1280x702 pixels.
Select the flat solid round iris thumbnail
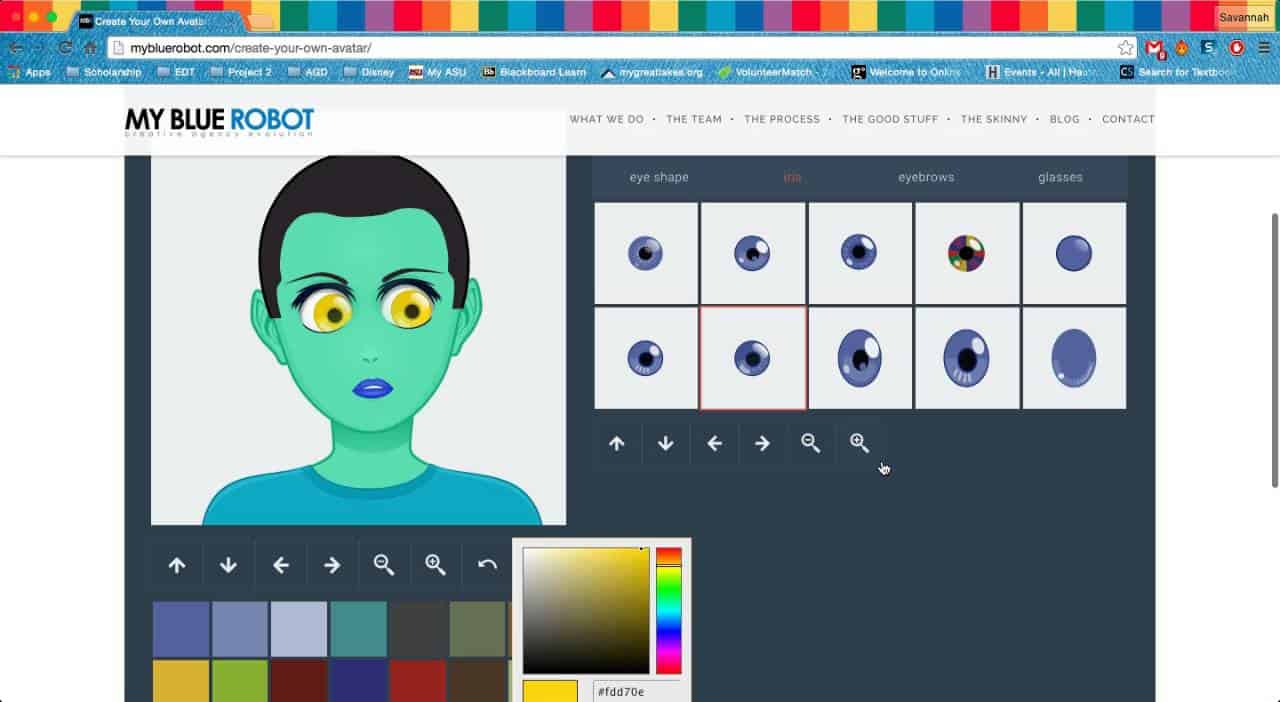(x=1074, y=253)
